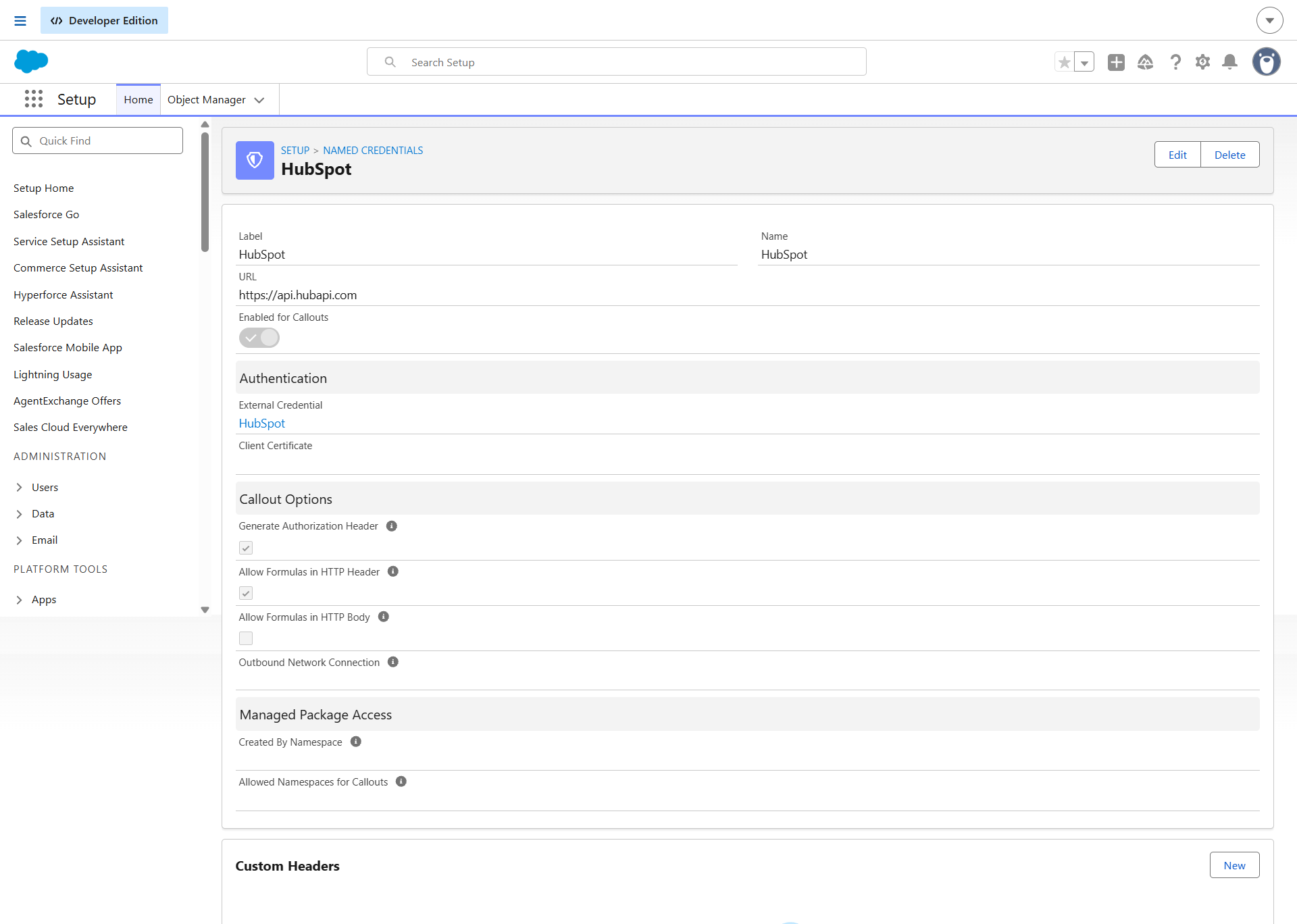Click the sidebar scroll up arrow
This screenshot has width=1297, height=924.
point(205,124)
